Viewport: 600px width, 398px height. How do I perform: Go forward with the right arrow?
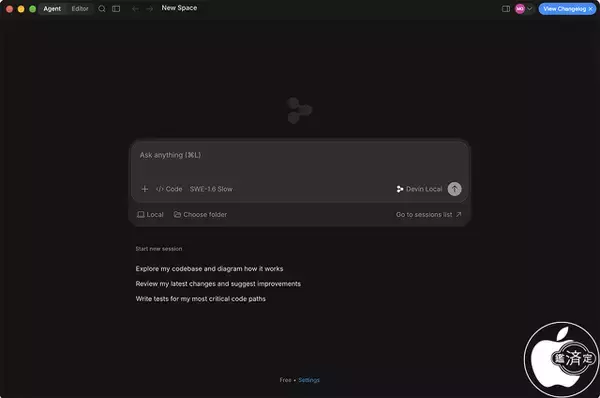tap(149, 8)
